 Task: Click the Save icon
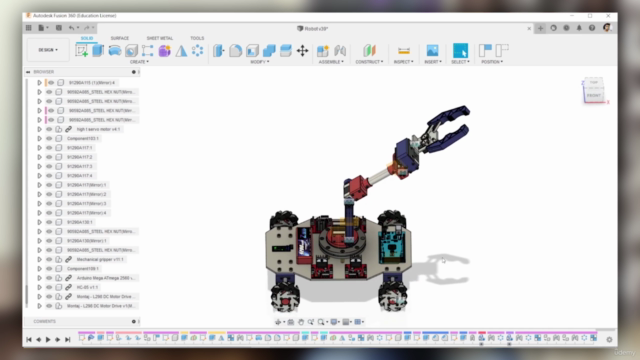[x=59, y=28]
